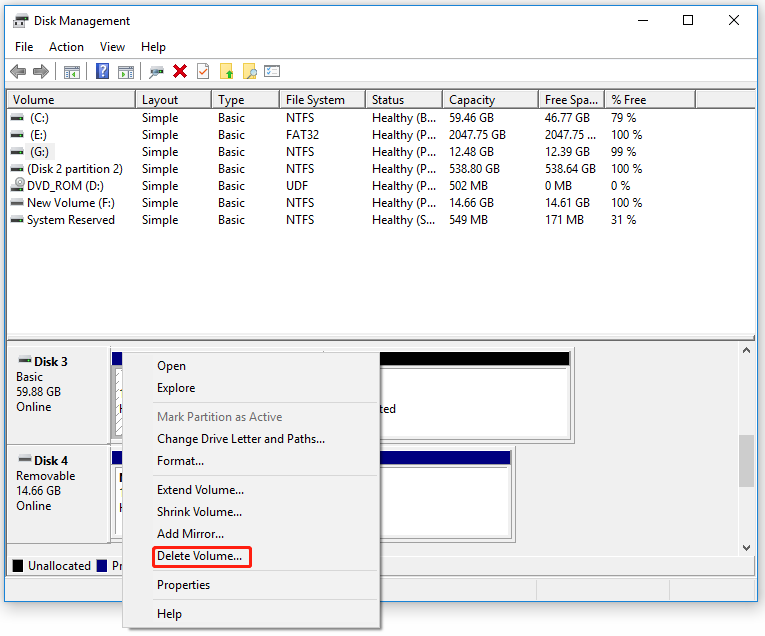Choose Delete Volume... from context menu

200,556
